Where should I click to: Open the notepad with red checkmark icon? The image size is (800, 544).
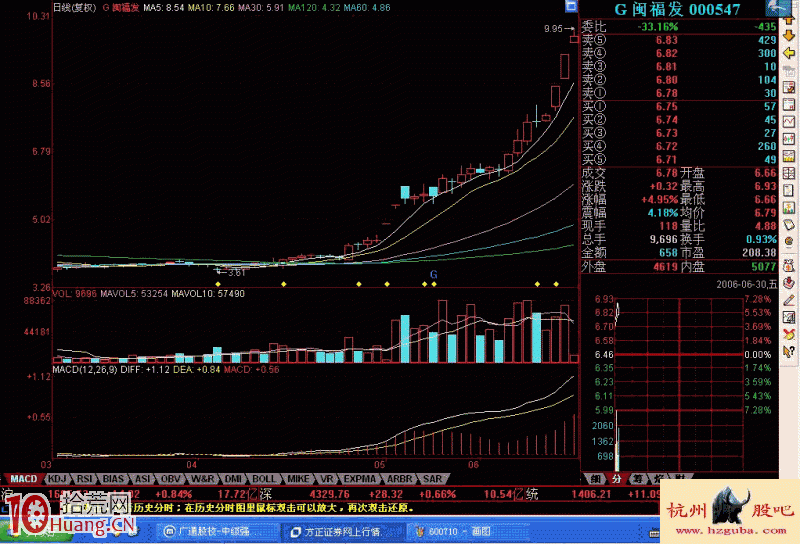pyautogui.click(x=789, y=87)
